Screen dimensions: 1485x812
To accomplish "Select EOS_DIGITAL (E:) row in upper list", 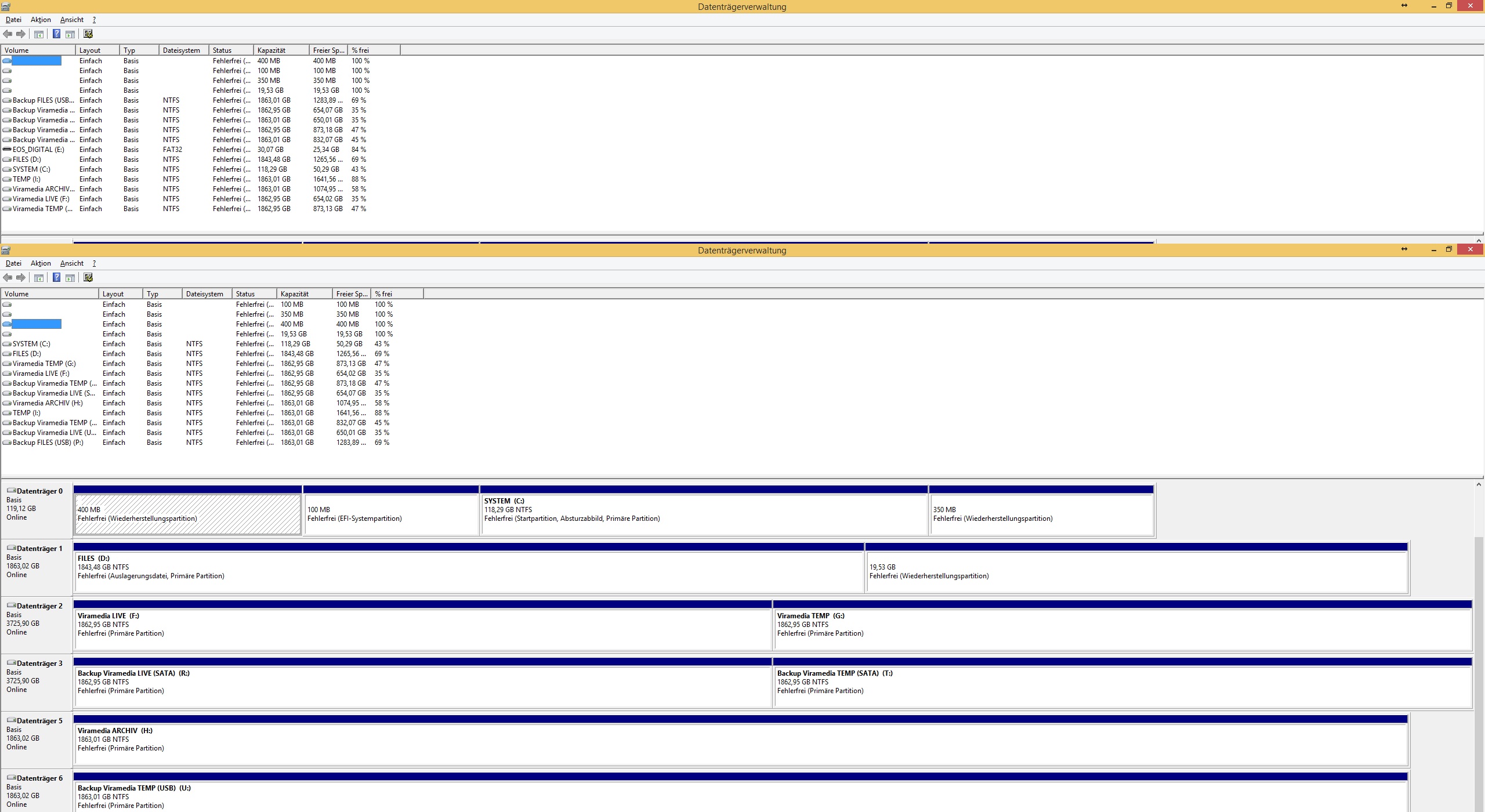I will point(38,150).
